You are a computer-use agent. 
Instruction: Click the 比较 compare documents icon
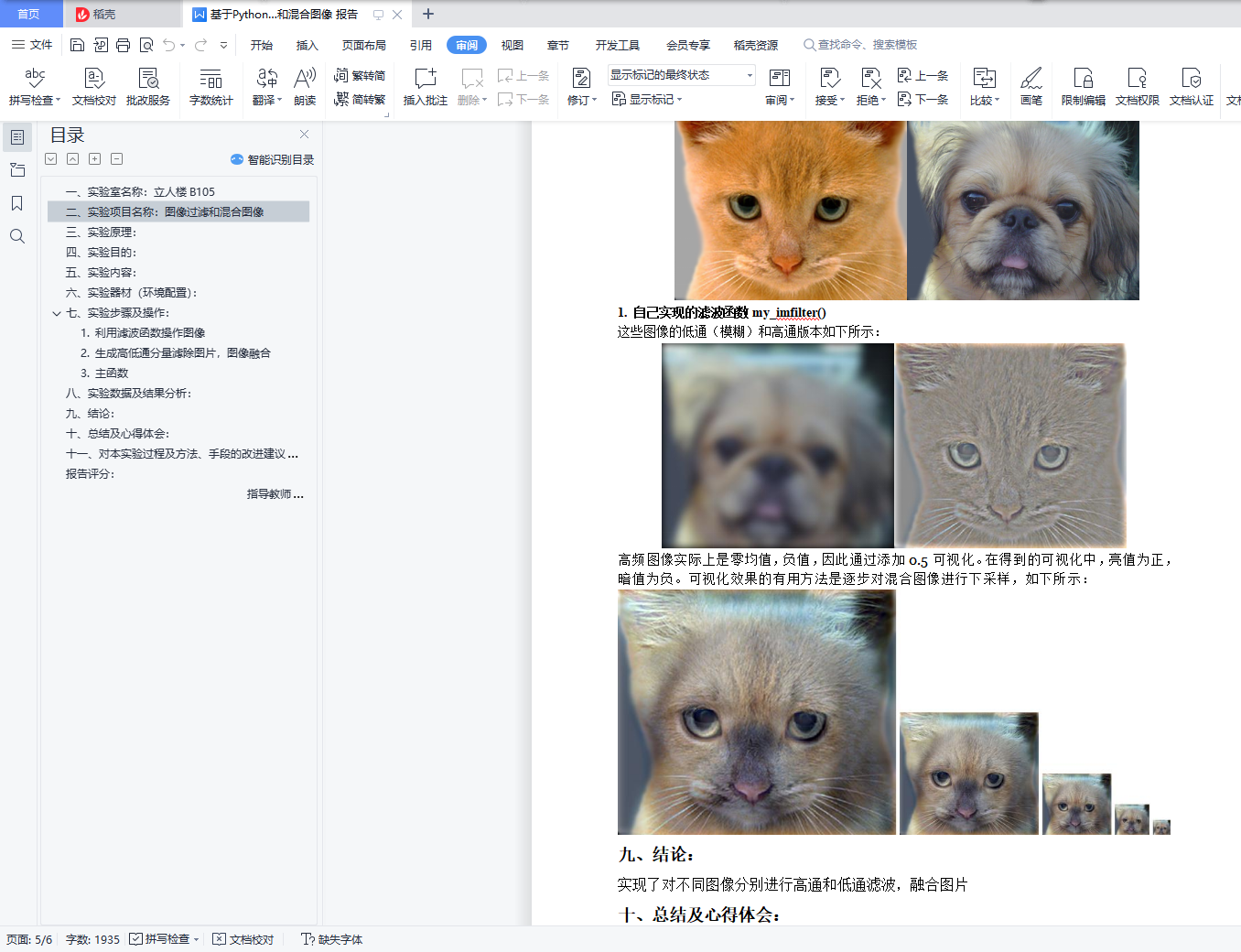[x=985, y=79]
